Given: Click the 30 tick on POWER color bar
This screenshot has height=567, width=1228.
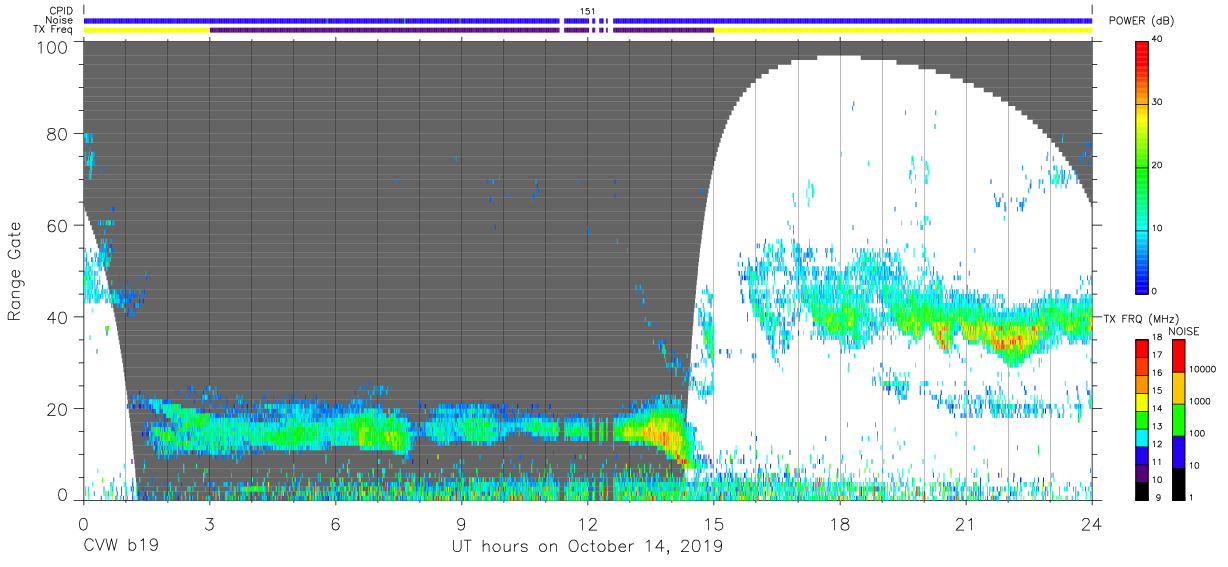Looking at the screenshot, I should pyautogui.click(x=1157, y=102).
